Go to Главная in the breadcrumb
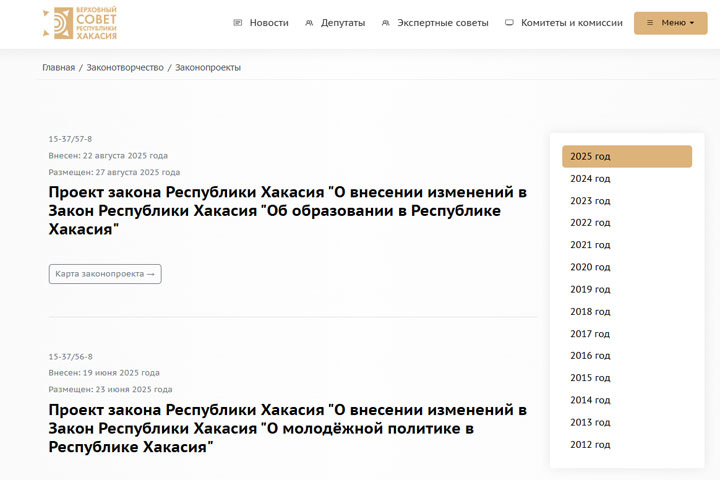This screenshot has height=480, width=720. point(58,68)
